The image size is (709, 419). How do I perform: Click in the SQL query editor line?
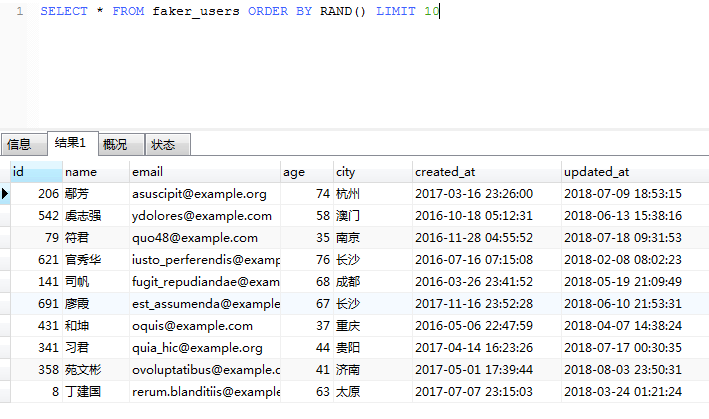pyautogui.click(x=240, y=11)
